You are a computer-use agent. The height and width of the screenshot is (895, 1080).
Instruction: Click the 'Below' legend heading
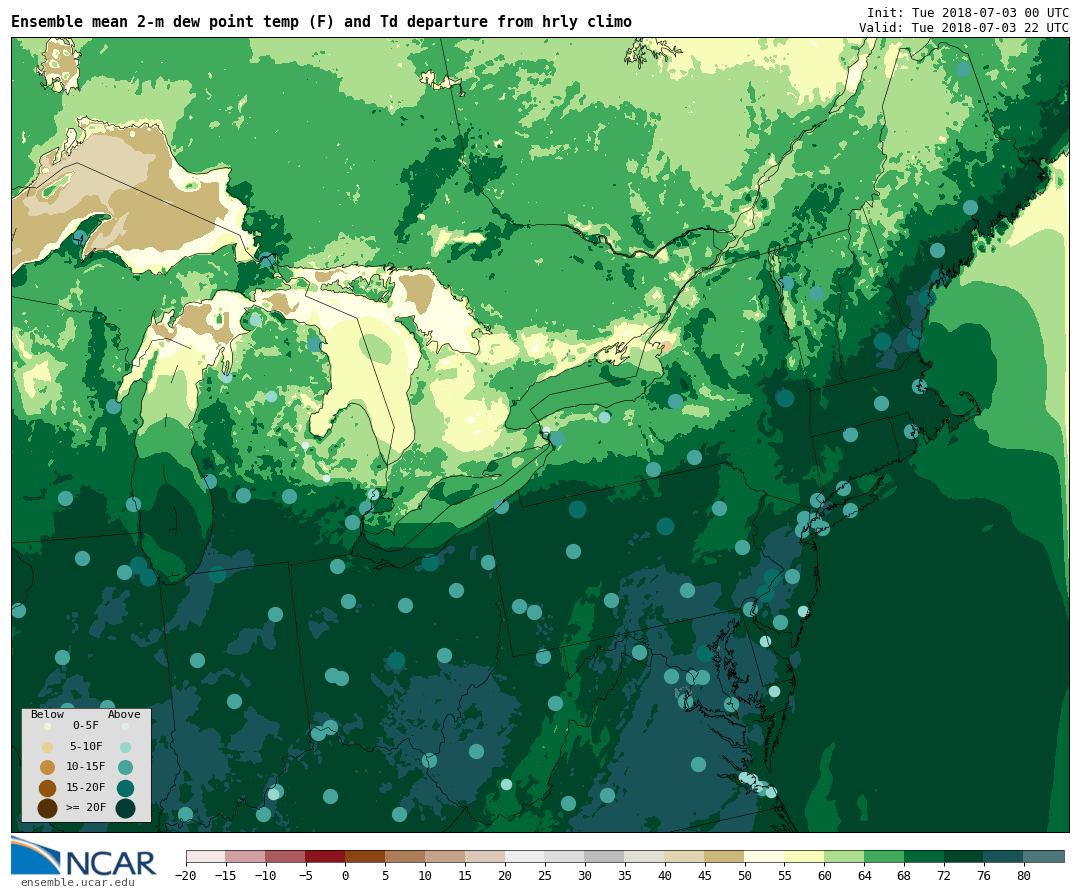pos(47,714)
